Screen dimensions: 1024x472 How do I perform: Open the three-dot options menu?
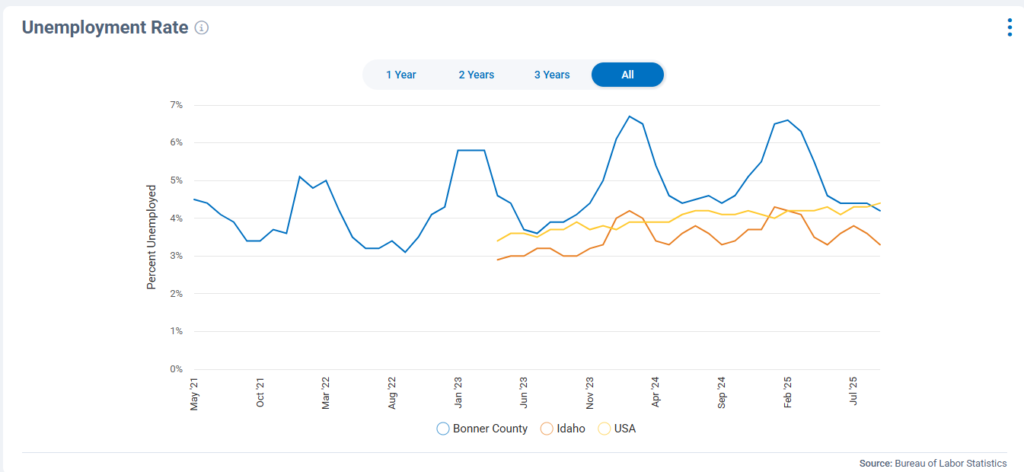1009,28
